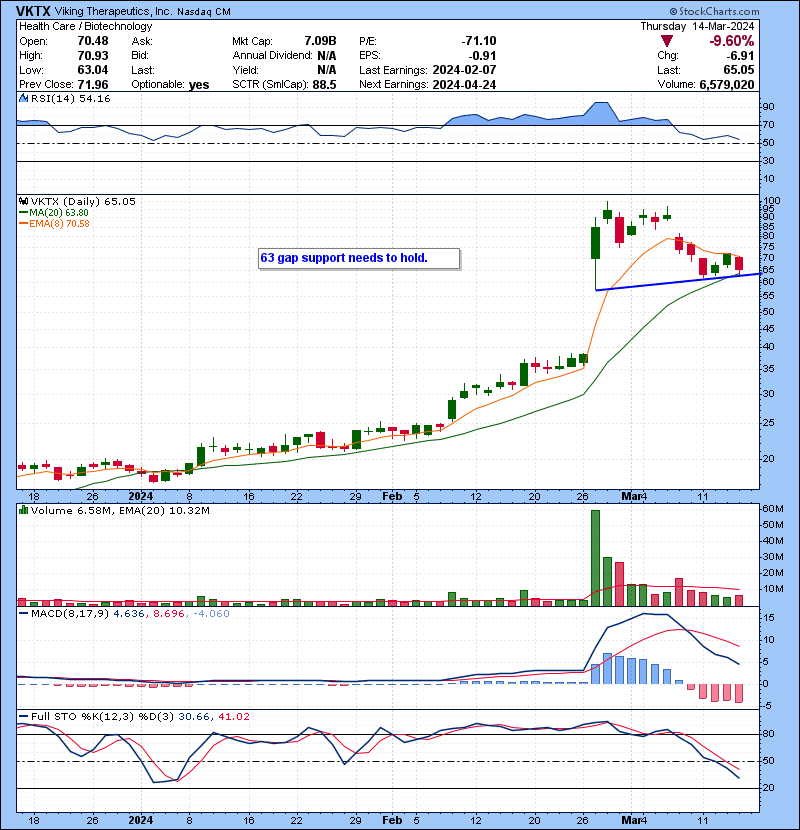The width and height of the screenshot is (800, 830).
Task: Click the Chg value -6.91
Action: click(739, 56)
